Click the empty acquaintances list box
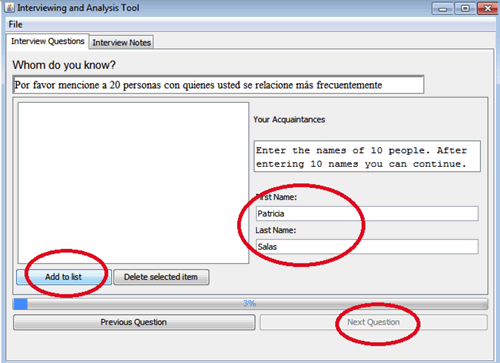 coord(133,183)
